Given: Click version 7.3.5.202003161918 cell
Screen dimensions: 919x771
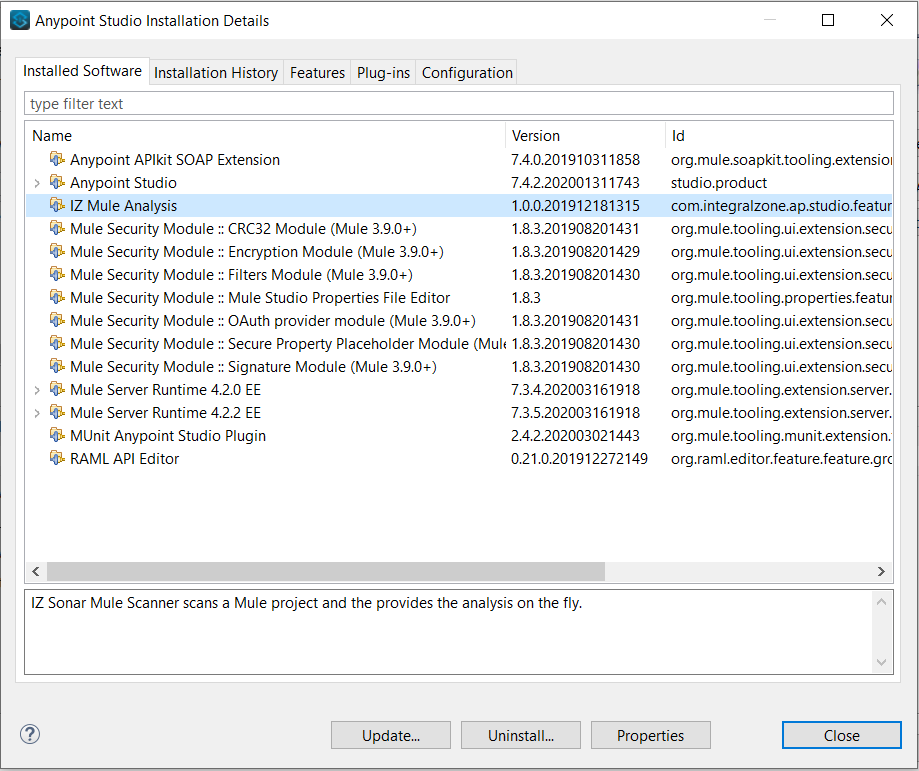Looking at the screenshot, I should (575, 413).
